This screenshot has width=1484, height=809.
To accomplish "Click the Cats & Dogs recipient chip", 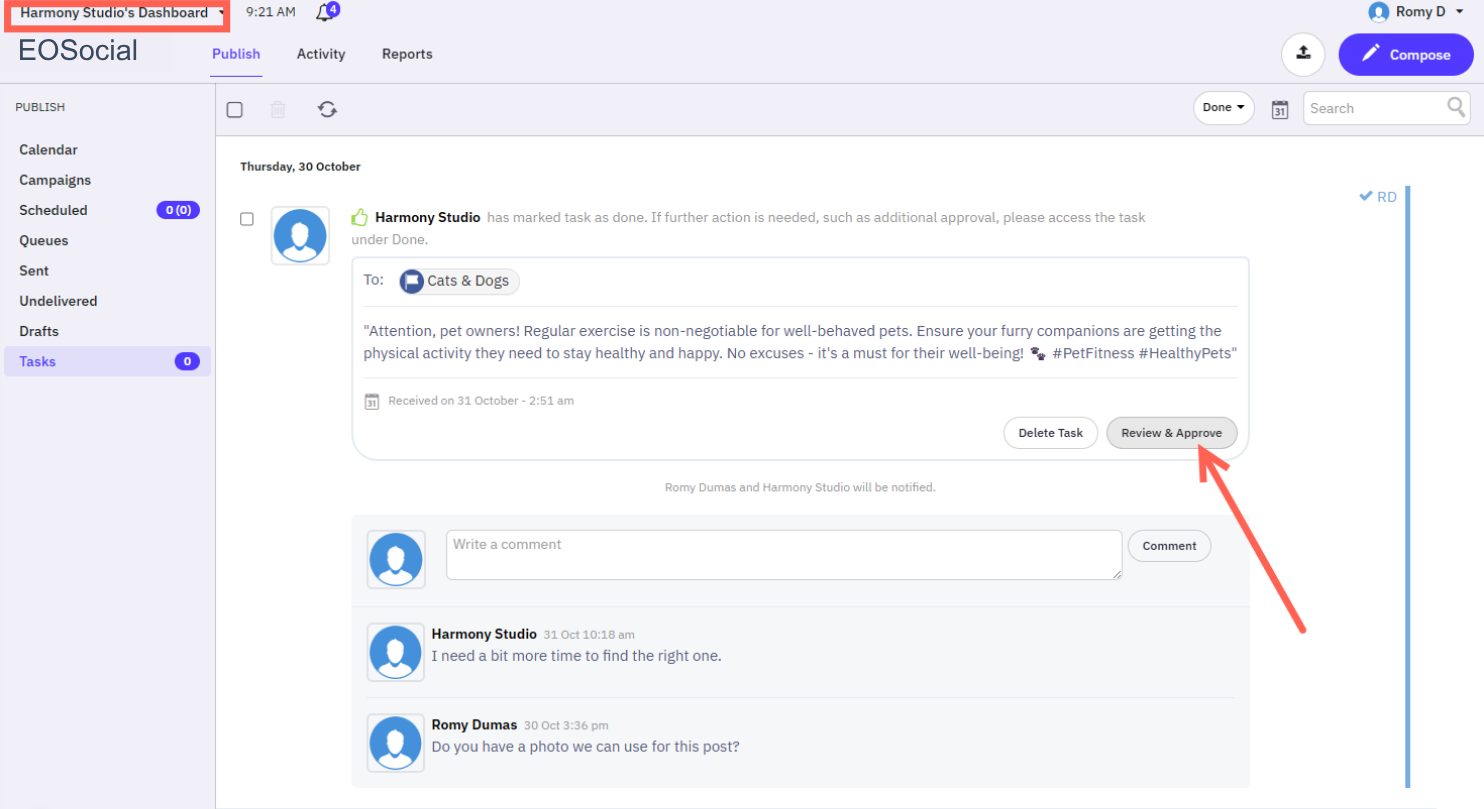I will (459, 281).
